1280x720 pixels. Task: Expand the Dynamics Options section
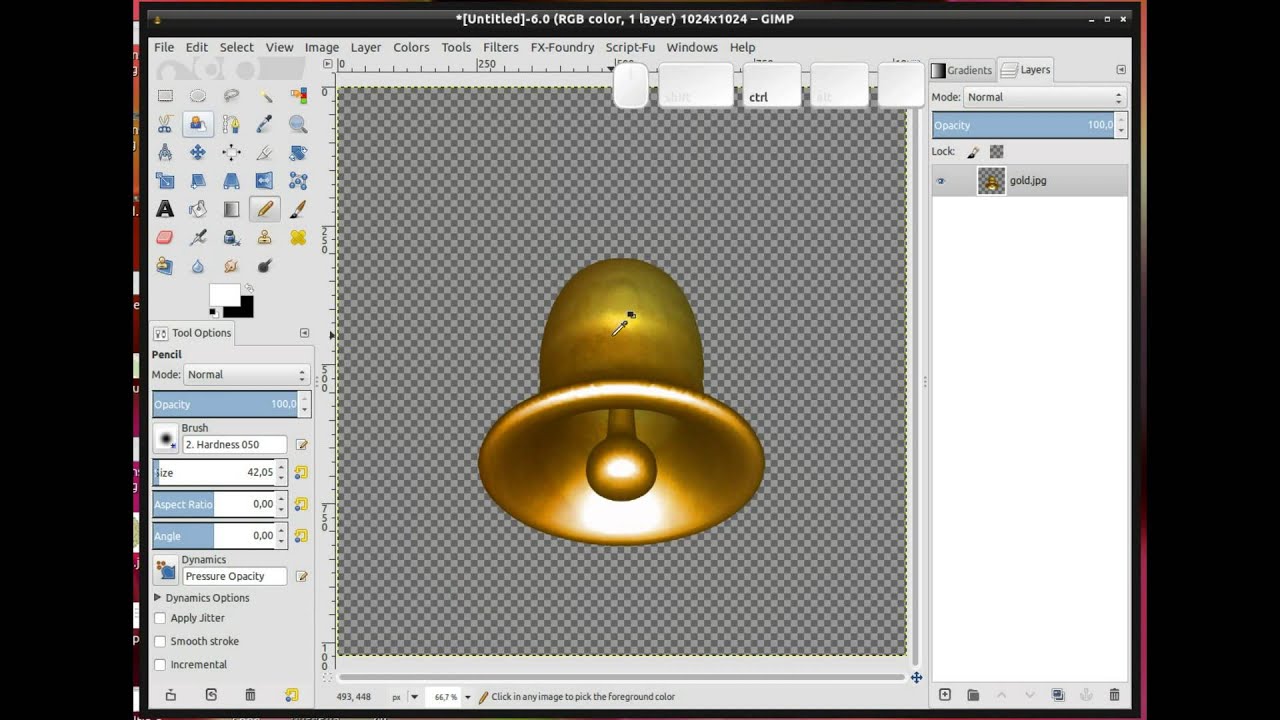(x=157, y=598)
